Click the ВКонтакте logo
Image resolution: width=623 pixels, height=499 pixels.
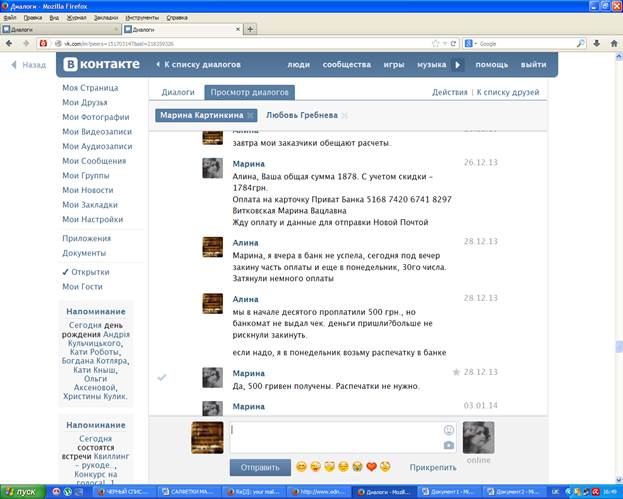(102, 64)
